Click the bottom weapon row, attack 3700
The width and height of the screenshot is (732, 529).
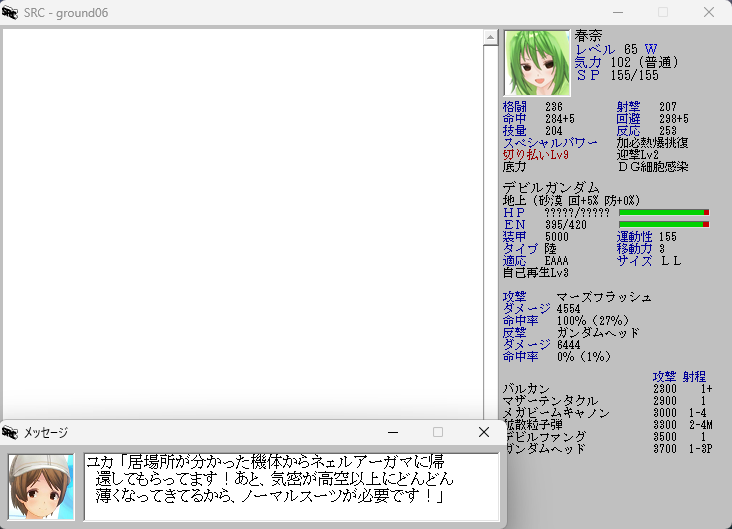pos(608,449)
